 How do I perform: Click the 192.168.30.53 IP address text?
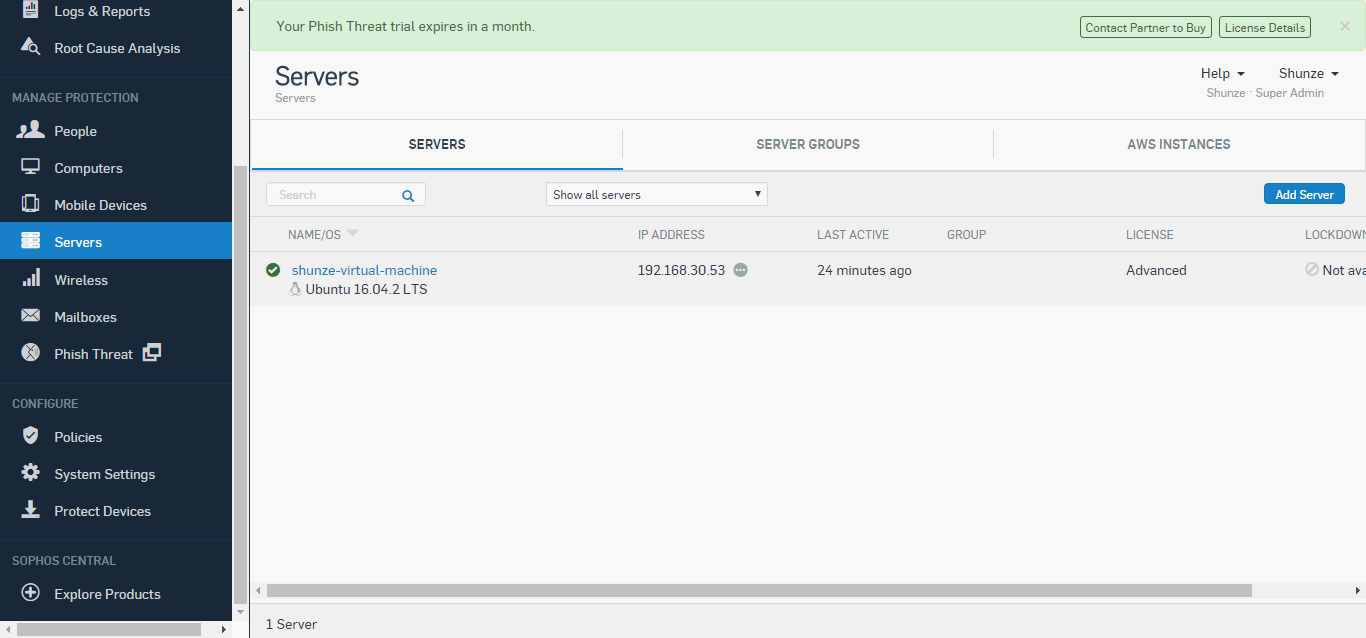tap(681, 270)
